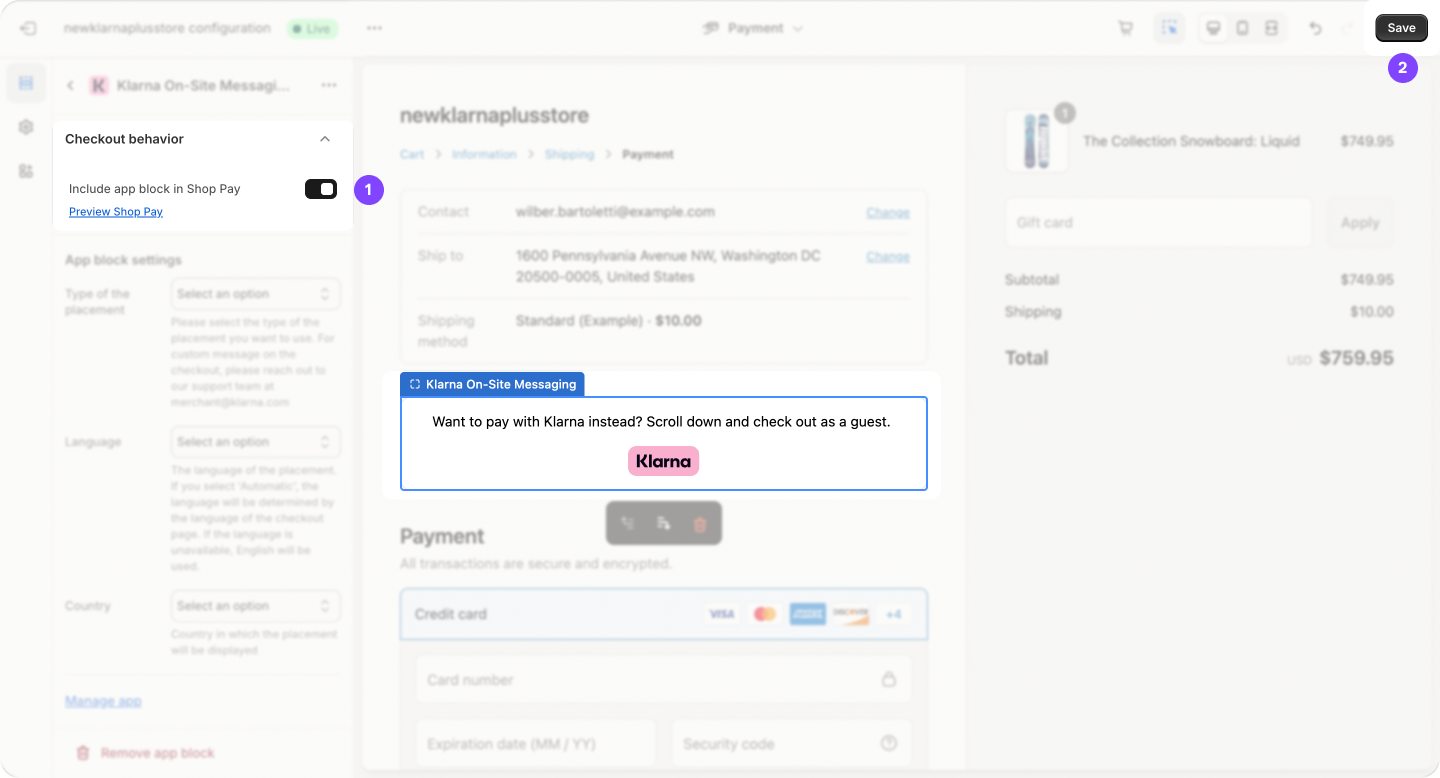Click the American Express logo
This screenshot has height=778, width=1440.
807,614
